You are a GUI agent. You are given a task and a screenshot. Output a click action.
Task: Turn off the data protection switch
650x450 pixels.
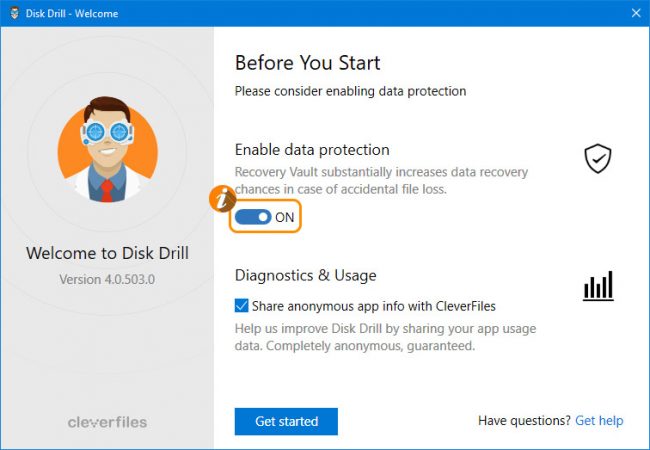253,217
